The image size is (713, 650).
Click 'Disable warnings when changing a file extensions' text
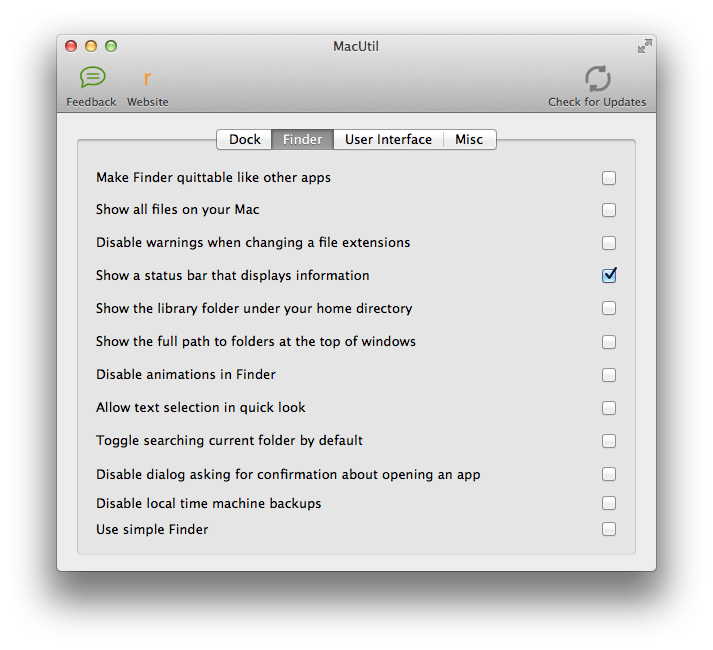point(253,242)
